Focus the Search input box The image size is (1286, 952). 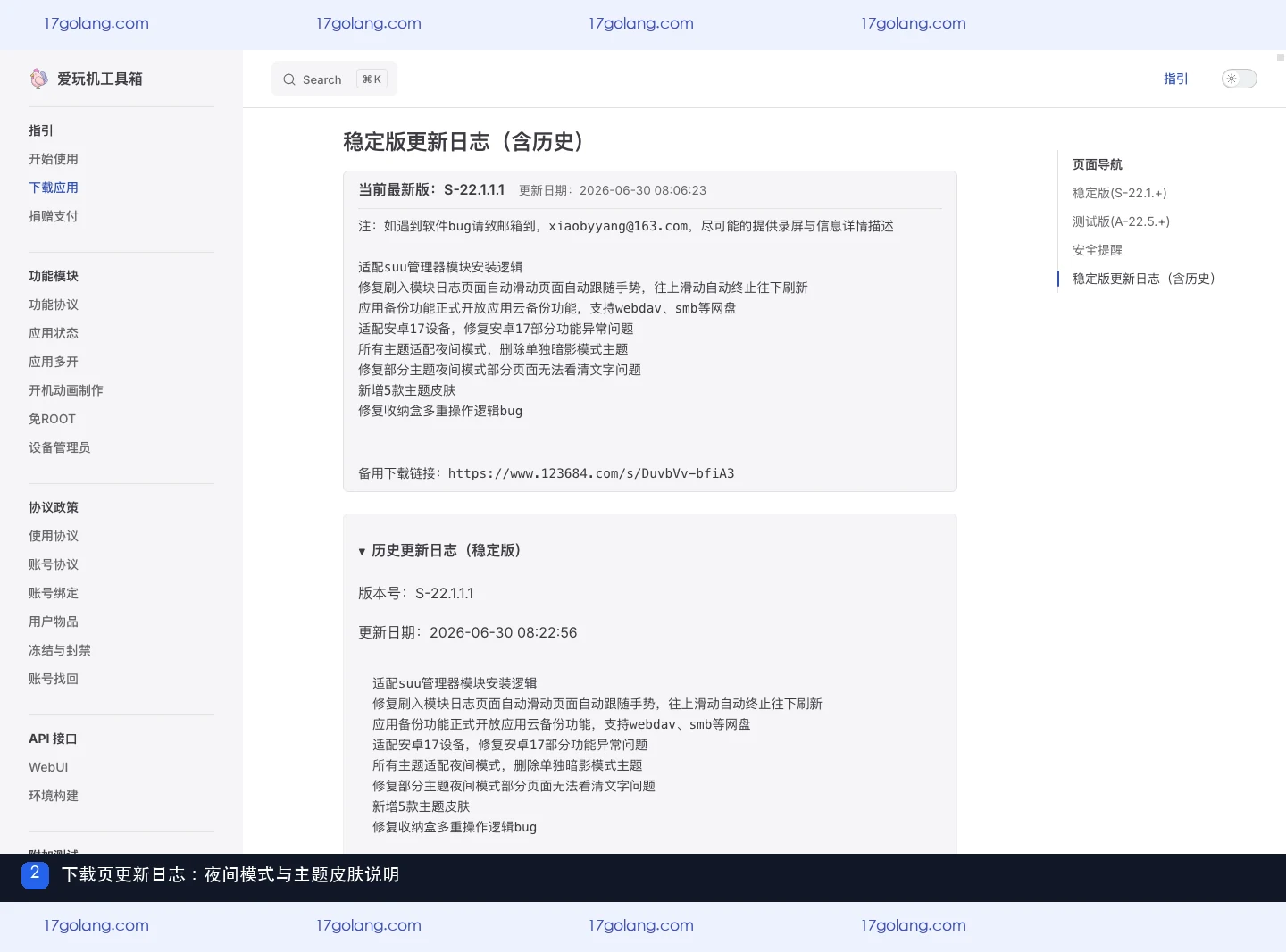click(334, 79)
